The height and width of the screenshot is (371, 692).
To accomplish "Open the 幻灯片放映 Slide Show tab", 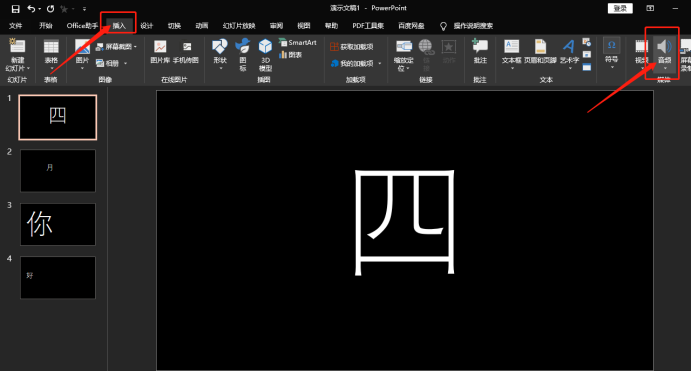I will click(x=239, y=26).
